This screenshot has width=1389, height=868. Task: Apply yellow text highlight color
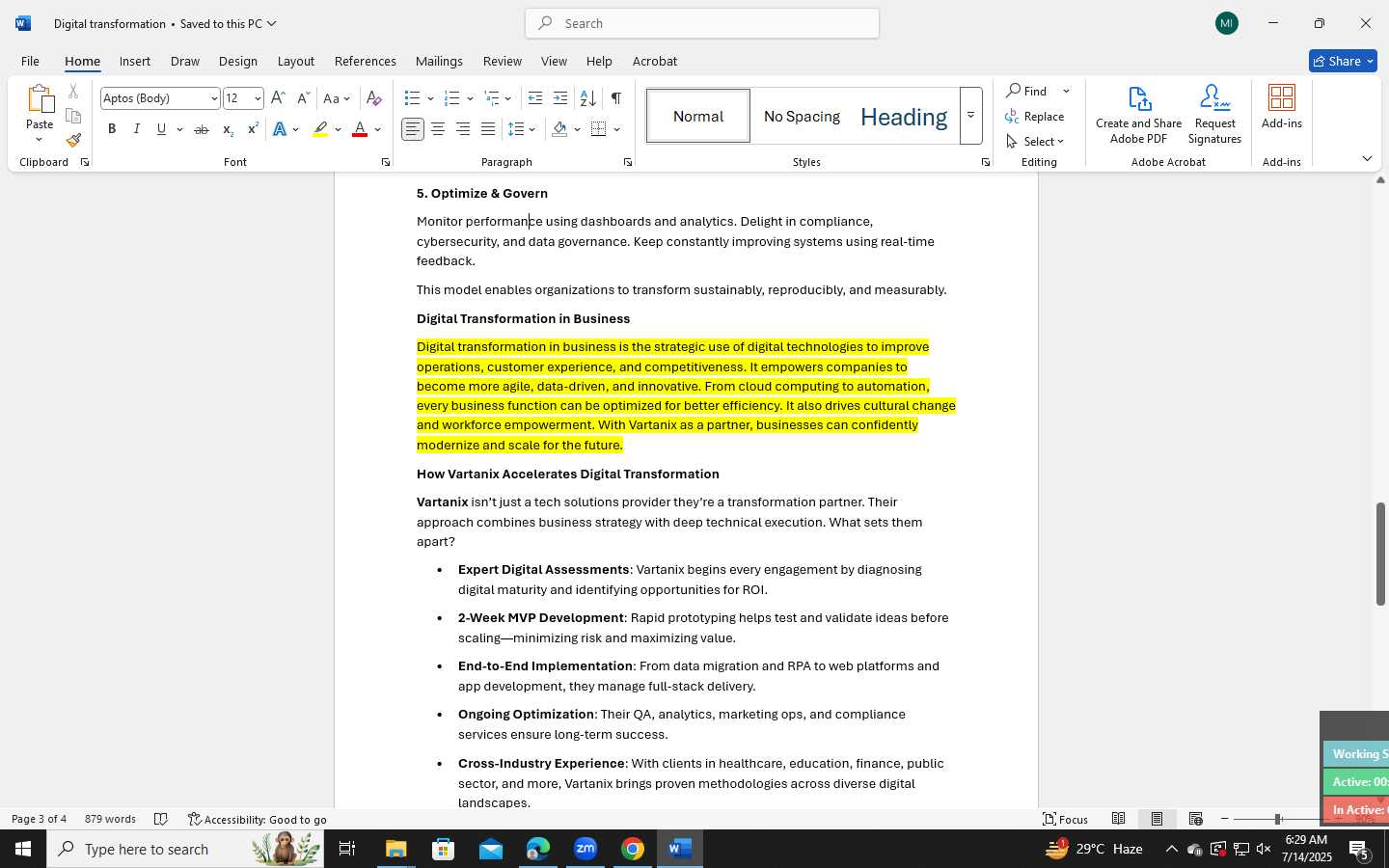[320, 129]
